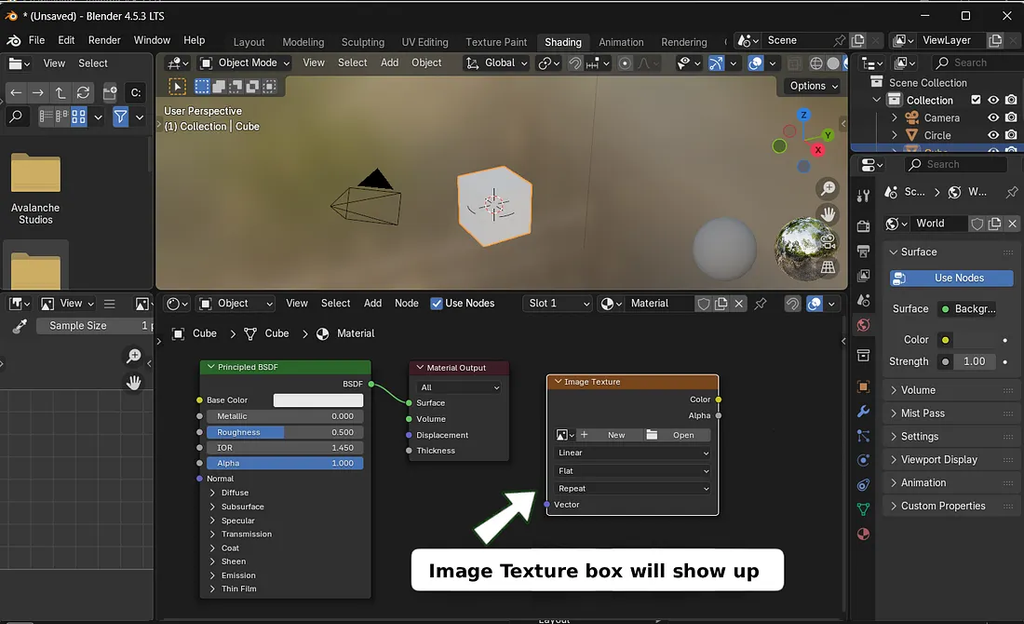Pin the shader editor with the pin icon
1024x624 pixels.
click(760, 305)
